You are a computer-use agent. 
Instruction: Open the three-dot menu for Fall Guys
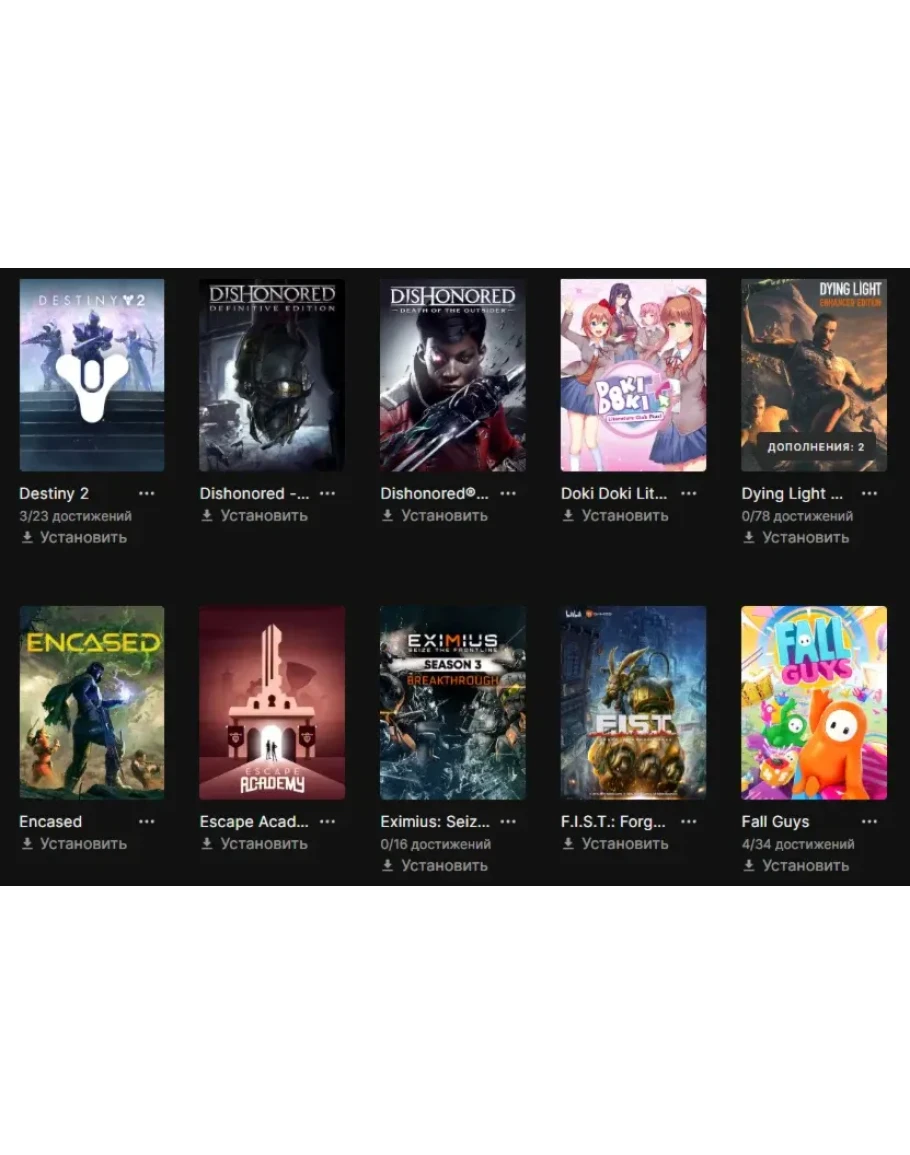(x=869, y=821)
